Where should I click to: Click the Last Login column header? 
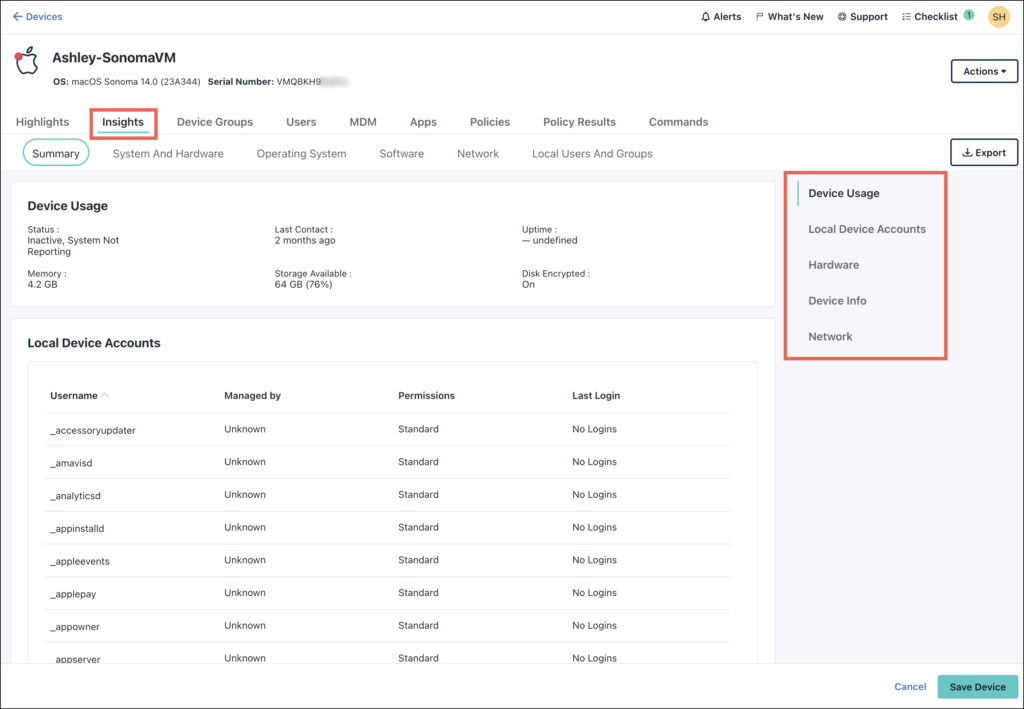[596, 396]
